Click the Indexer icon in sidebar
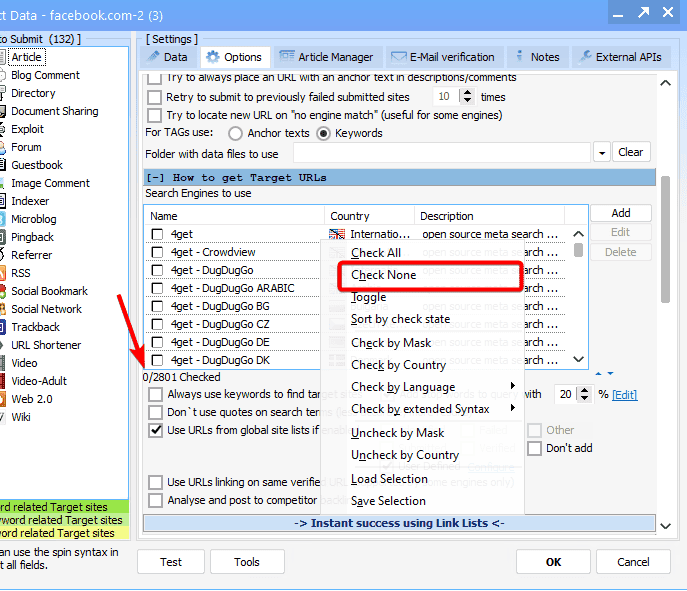The width and height of the screenshot is (687, 591). (2, 201)
